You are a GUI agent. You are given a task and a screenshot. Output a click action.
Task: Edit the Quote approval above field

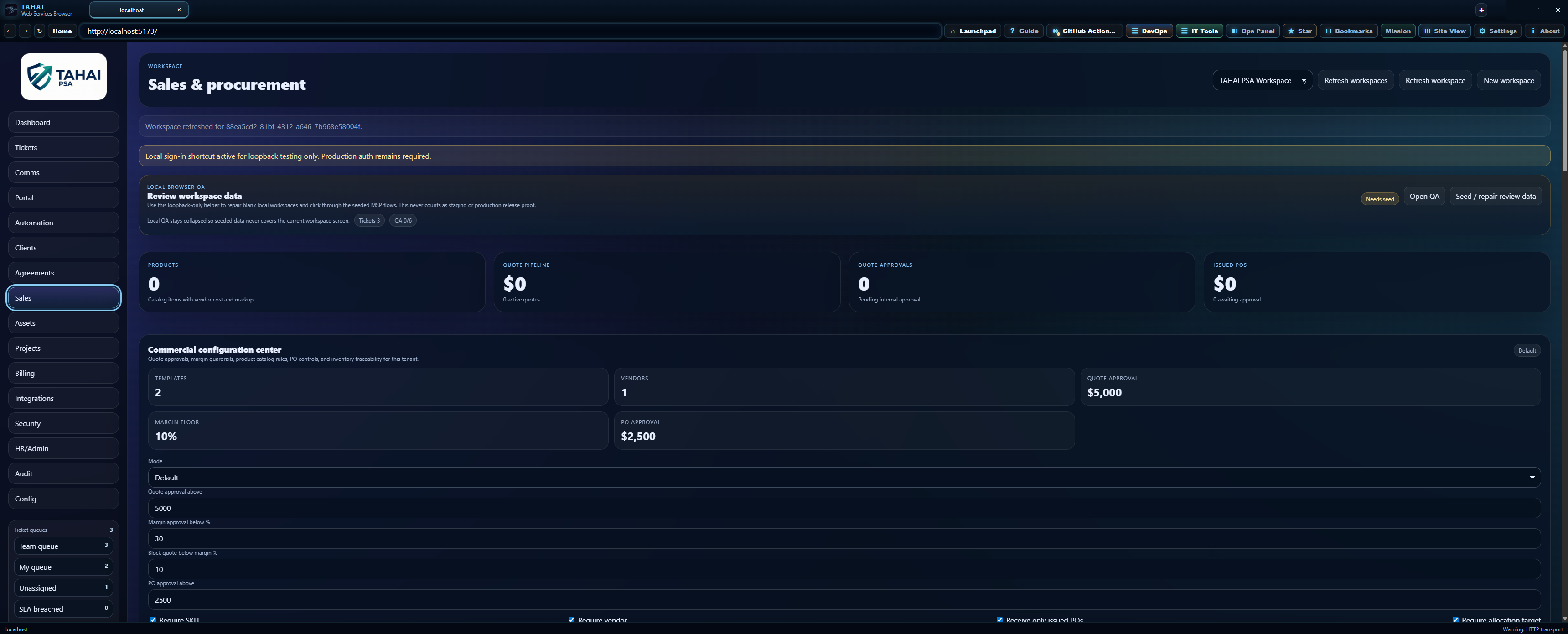[844, 508]
